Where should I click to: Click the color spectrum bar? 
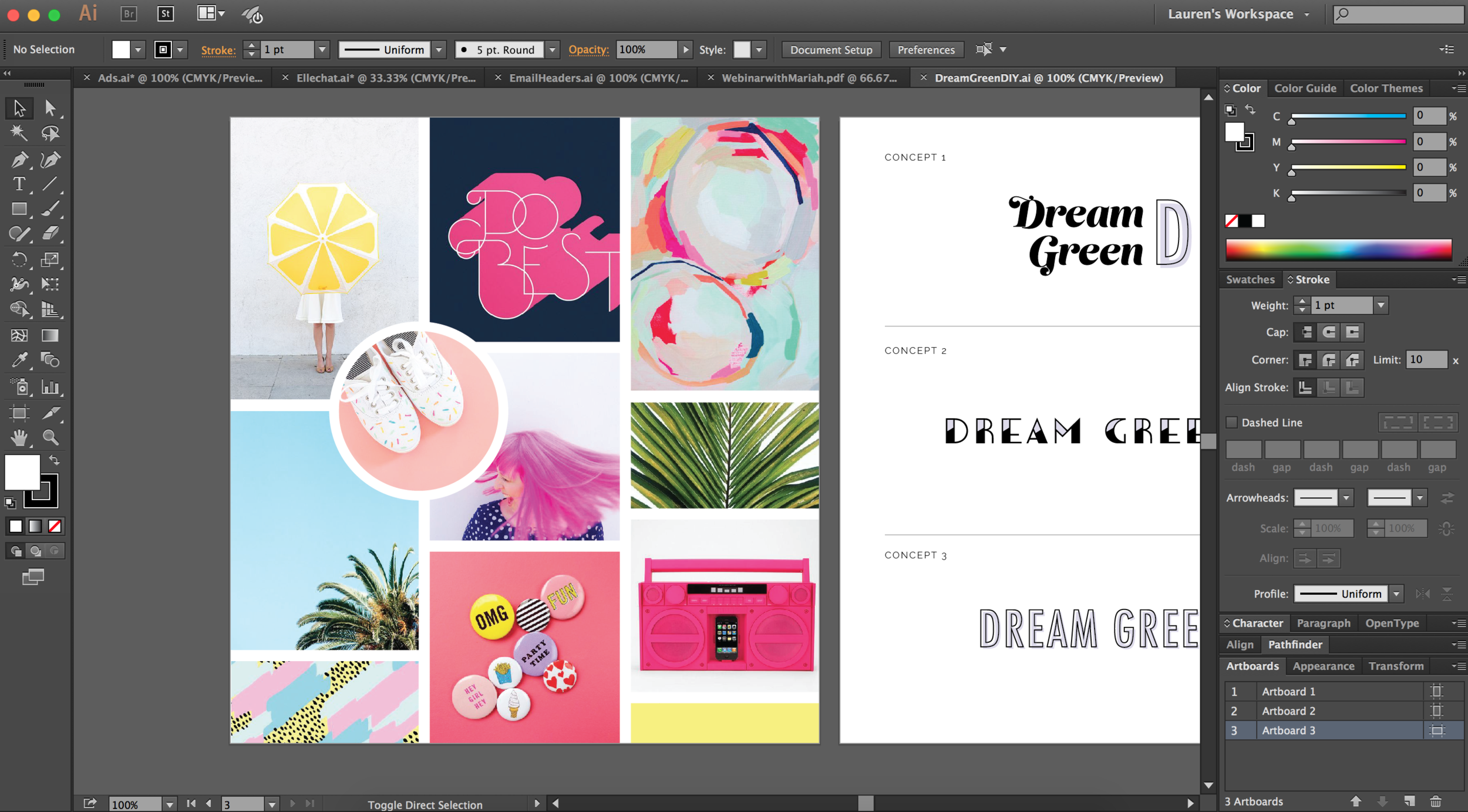click(1338, 250)
